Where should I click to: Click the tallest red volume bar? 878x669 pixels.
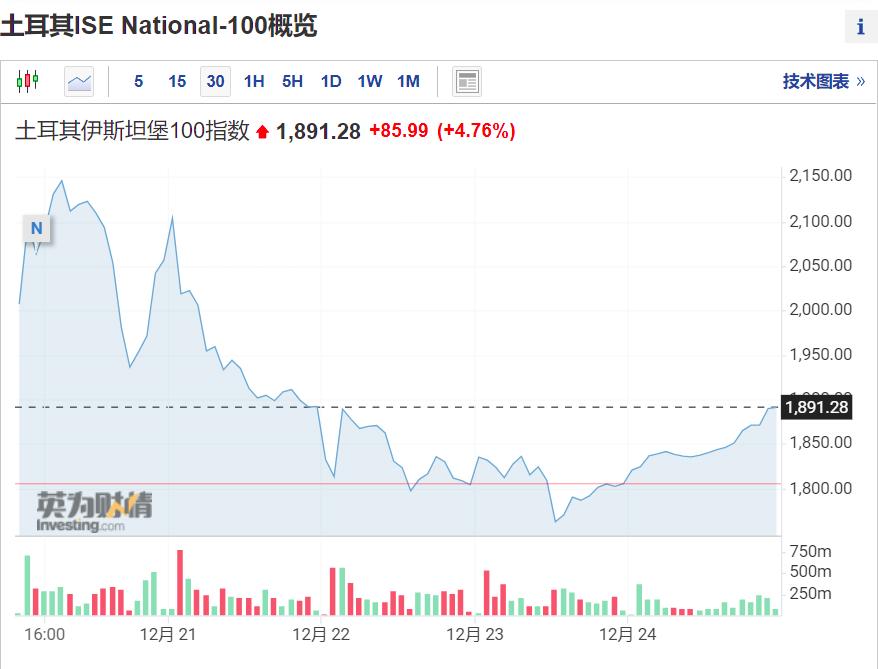(180, 582)
